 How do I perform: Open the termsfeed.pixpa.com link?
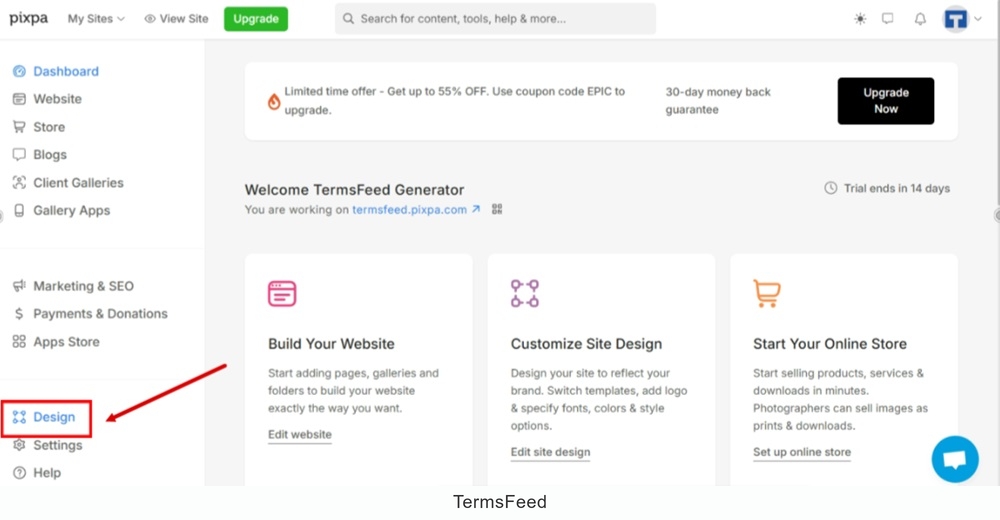point(409,210)
